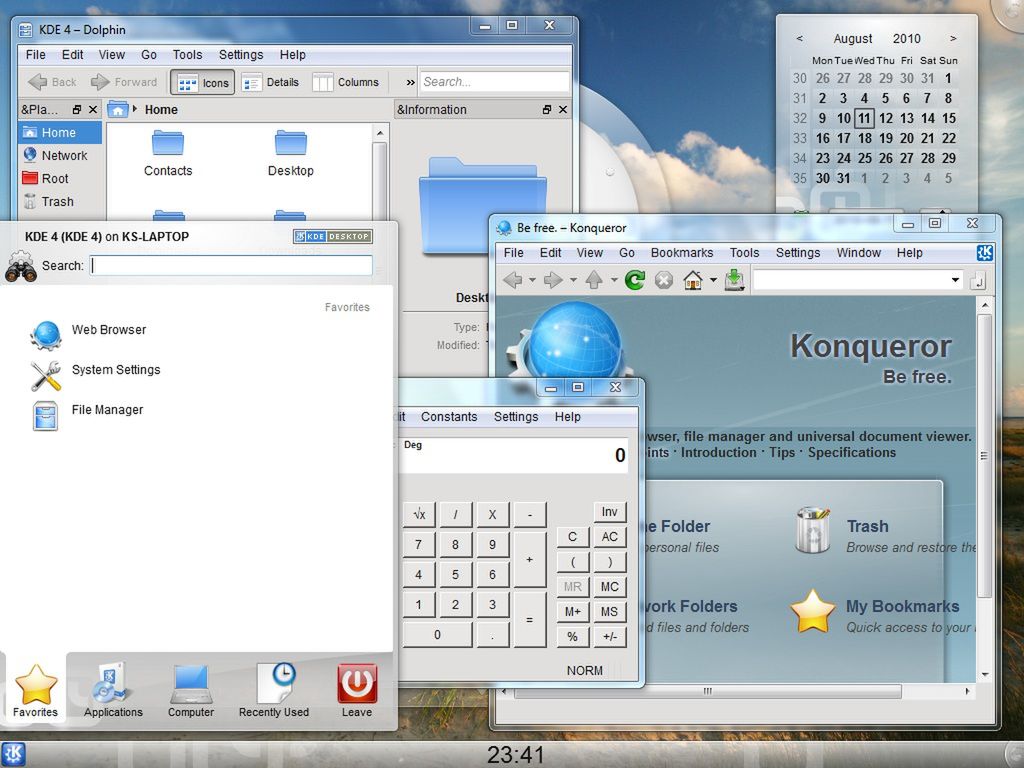This screenshot has height=768, width=1024.
Task: Open the Desktop folder icon in Dolphin
Action: coord(291,154)
